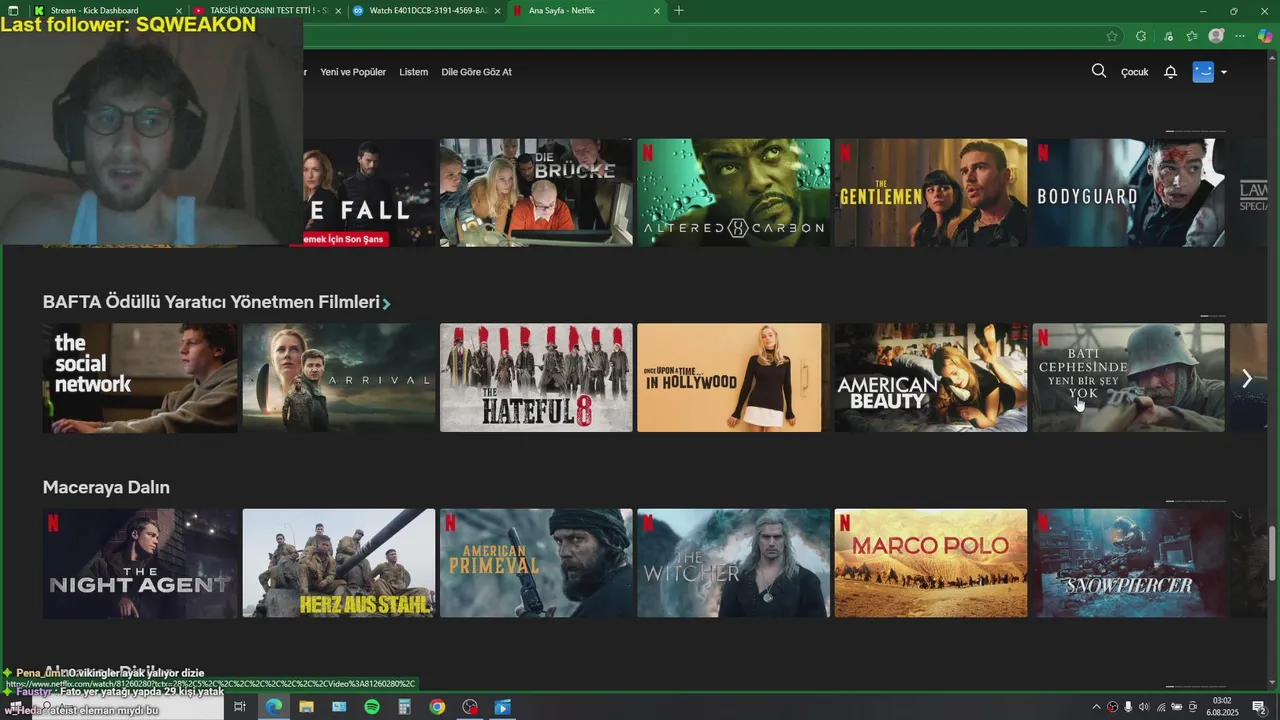
Task: Open The Night Agent thumbnail
Action: point(140,563)
